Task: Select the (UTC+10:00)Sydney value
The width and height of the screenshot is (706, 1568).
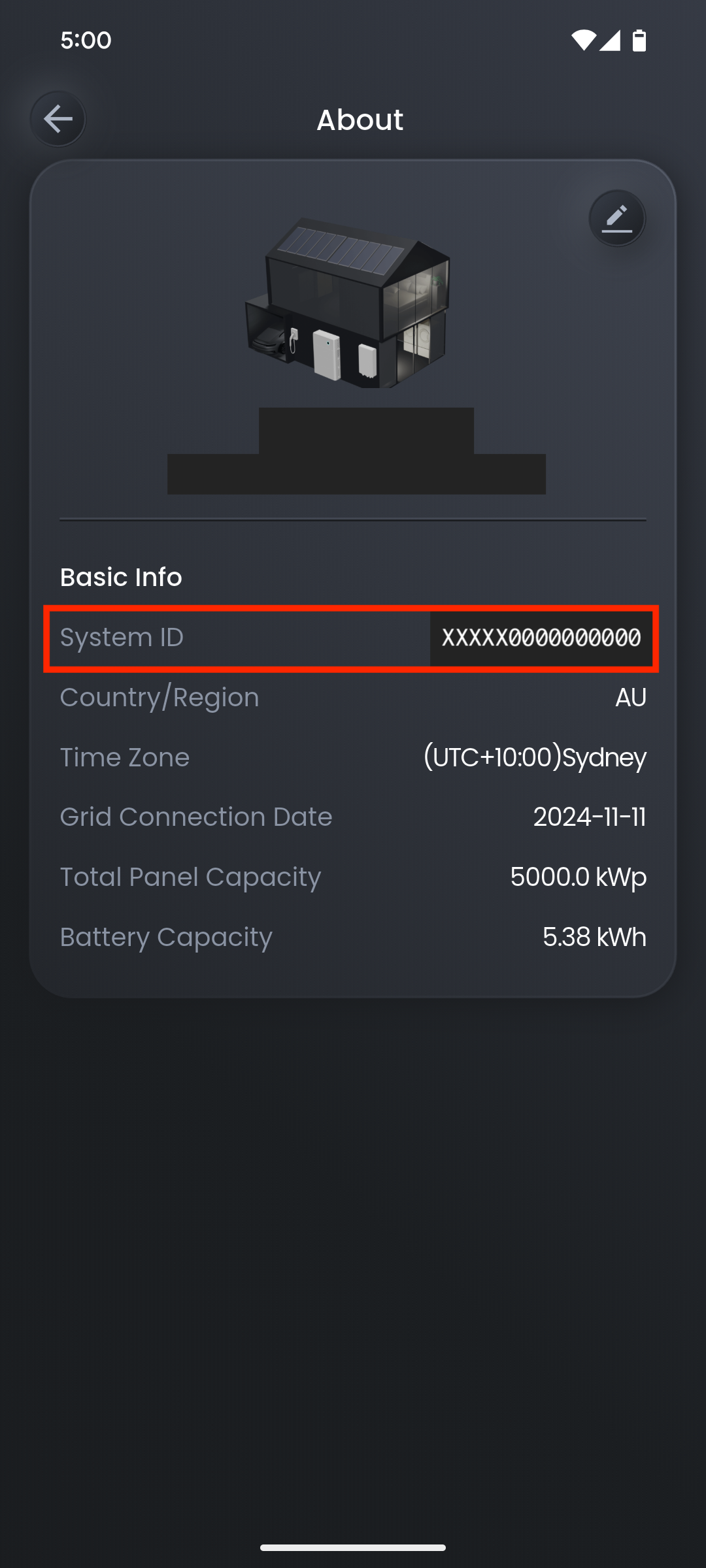Action: (535, 758)
